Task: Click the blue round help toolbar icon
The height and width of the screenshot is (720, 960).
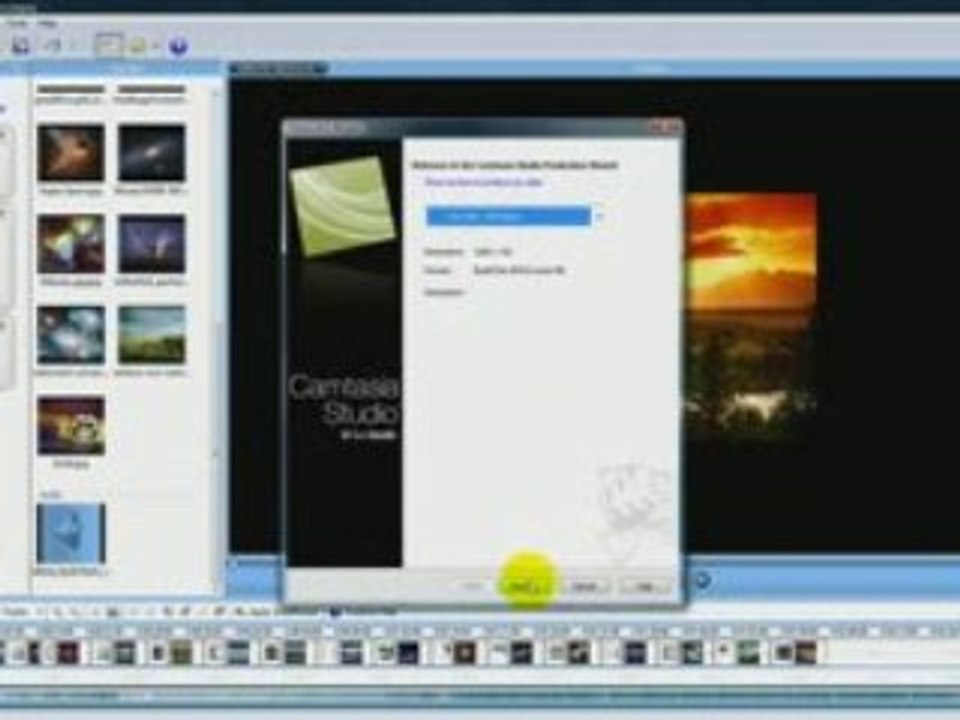Action: coord(178,46)
